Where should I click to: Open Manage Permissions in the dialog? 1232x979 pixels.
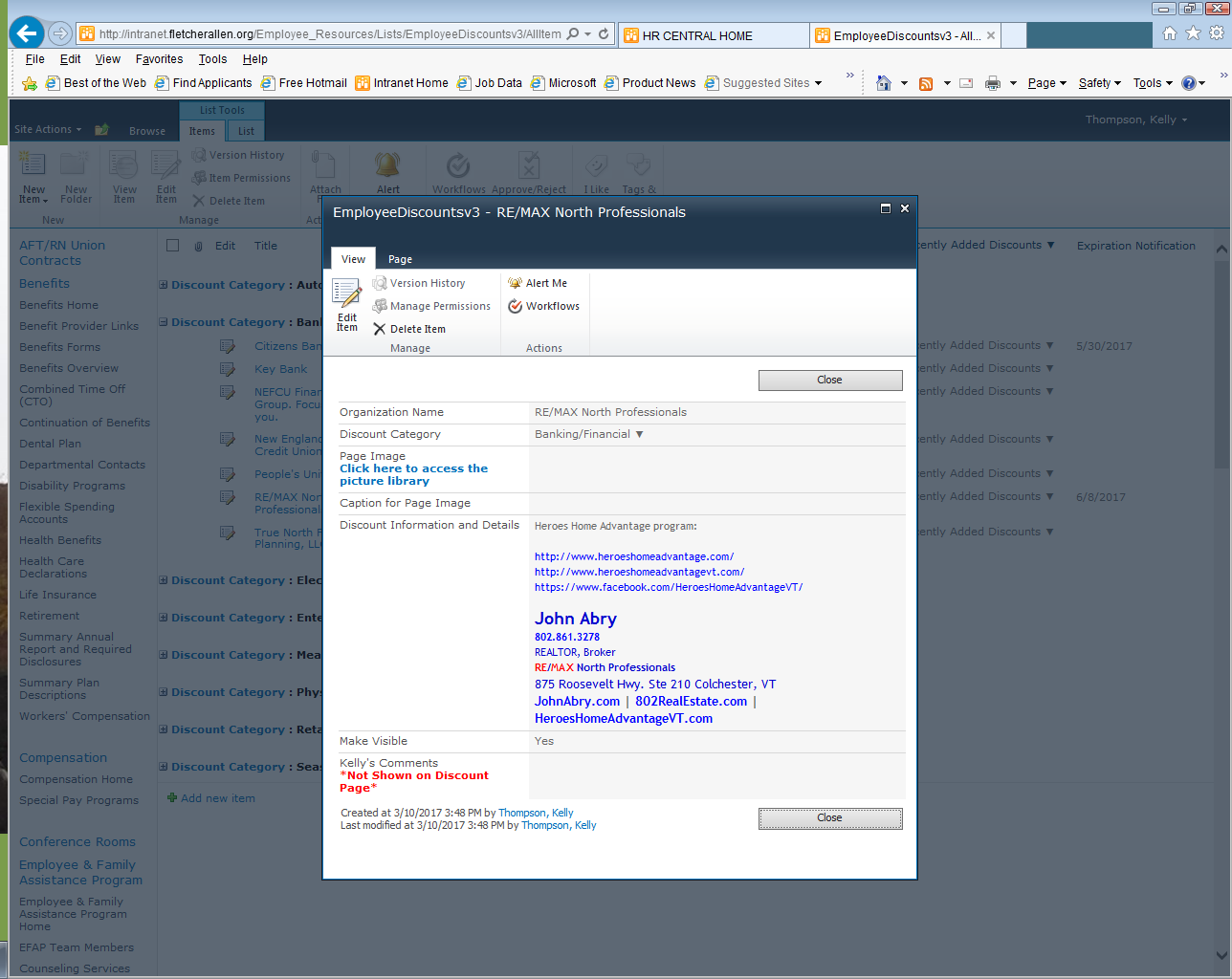[x=430, y=306]
